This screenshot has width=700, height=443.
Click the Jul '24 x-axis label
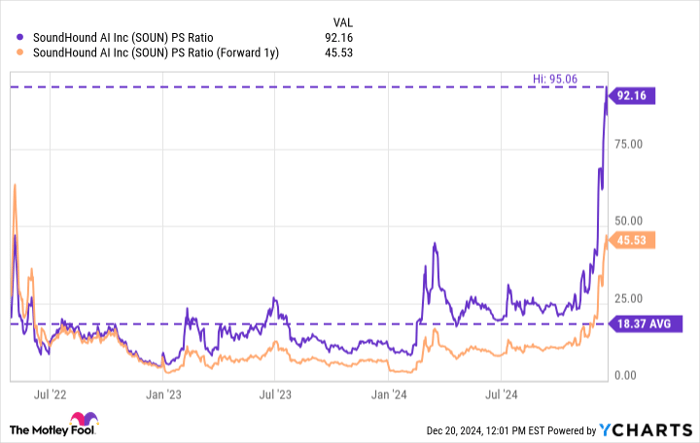(x=501, y=395)
